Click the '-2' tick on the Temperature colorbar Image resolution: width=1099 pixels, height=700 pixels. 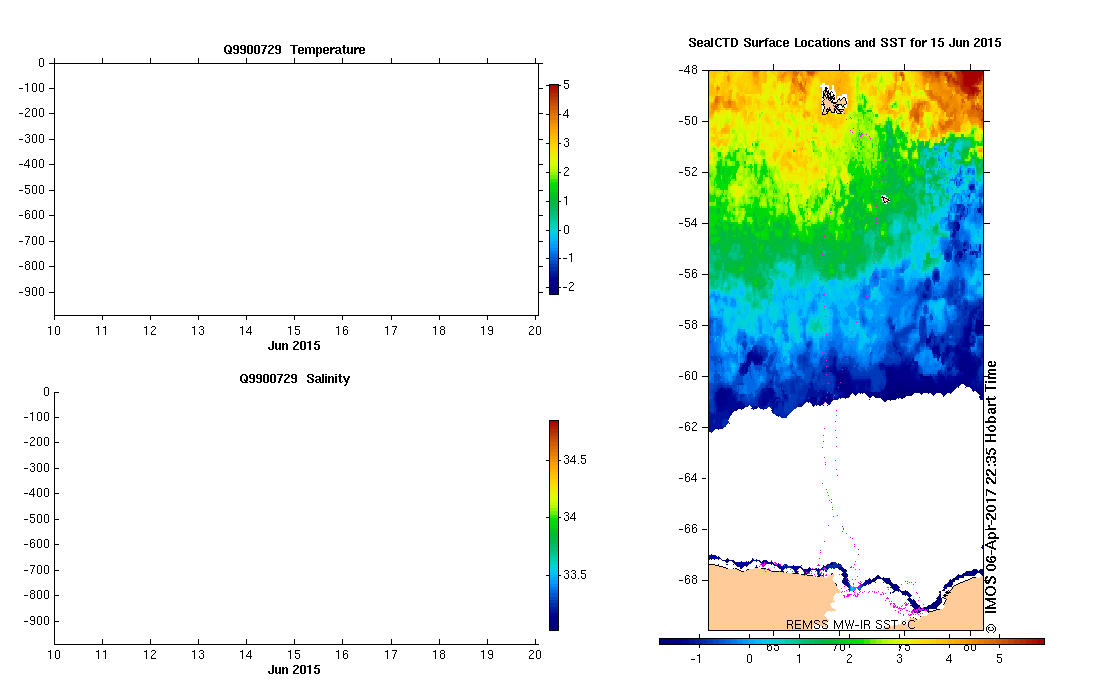coord(568,287)
